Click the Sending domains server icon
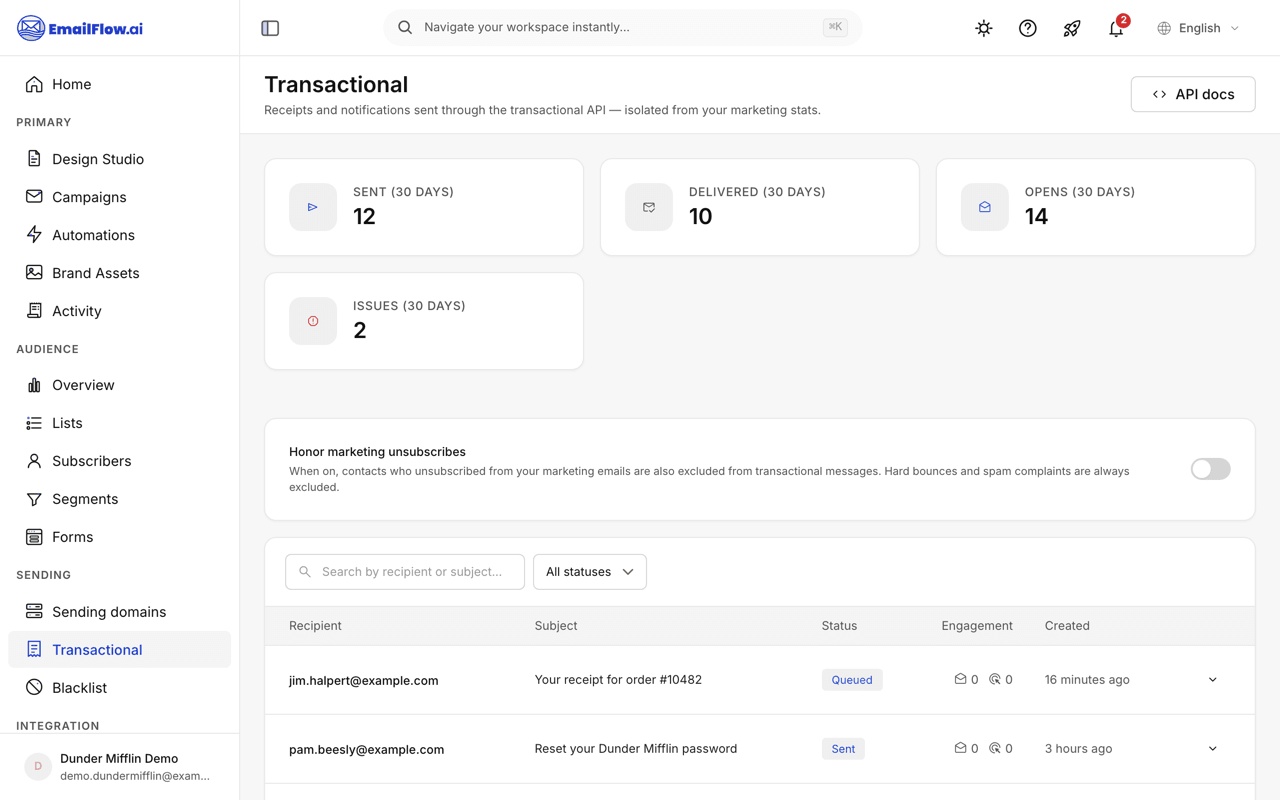The image size is (1280, 800). click(34, 611)
